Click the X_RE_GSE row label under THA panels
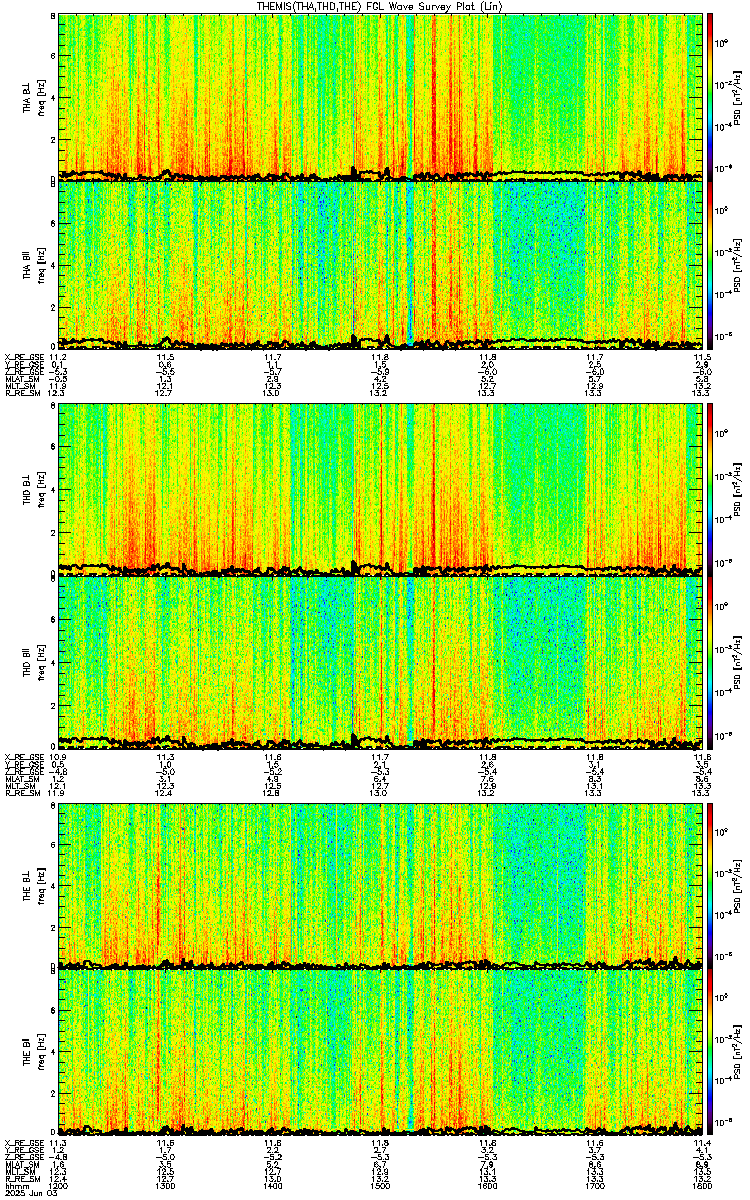This screenshot has height=1200, width=750. click(x=22, y=356)
